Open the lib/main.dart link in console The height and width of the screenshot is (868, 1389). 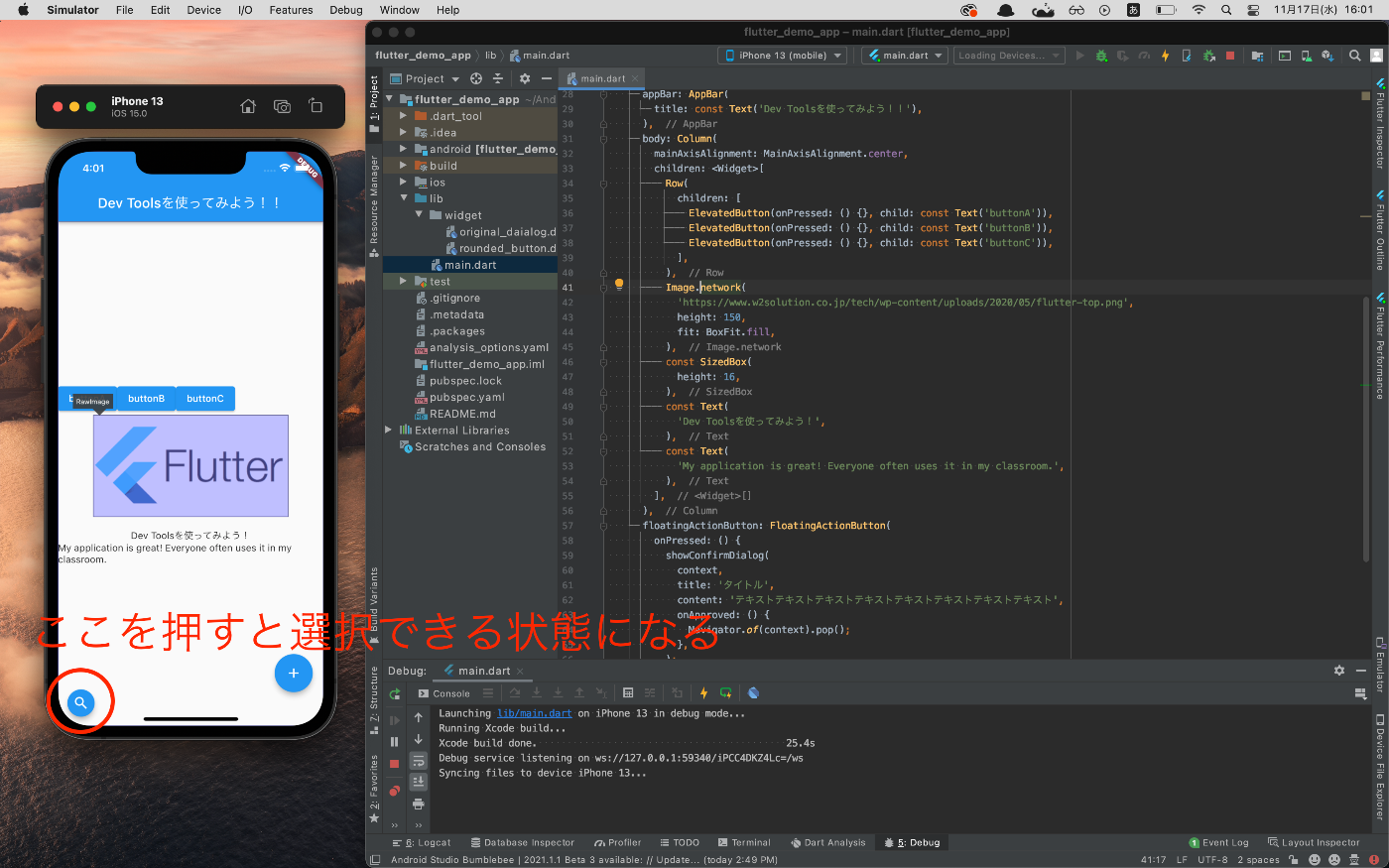[535, 713]
